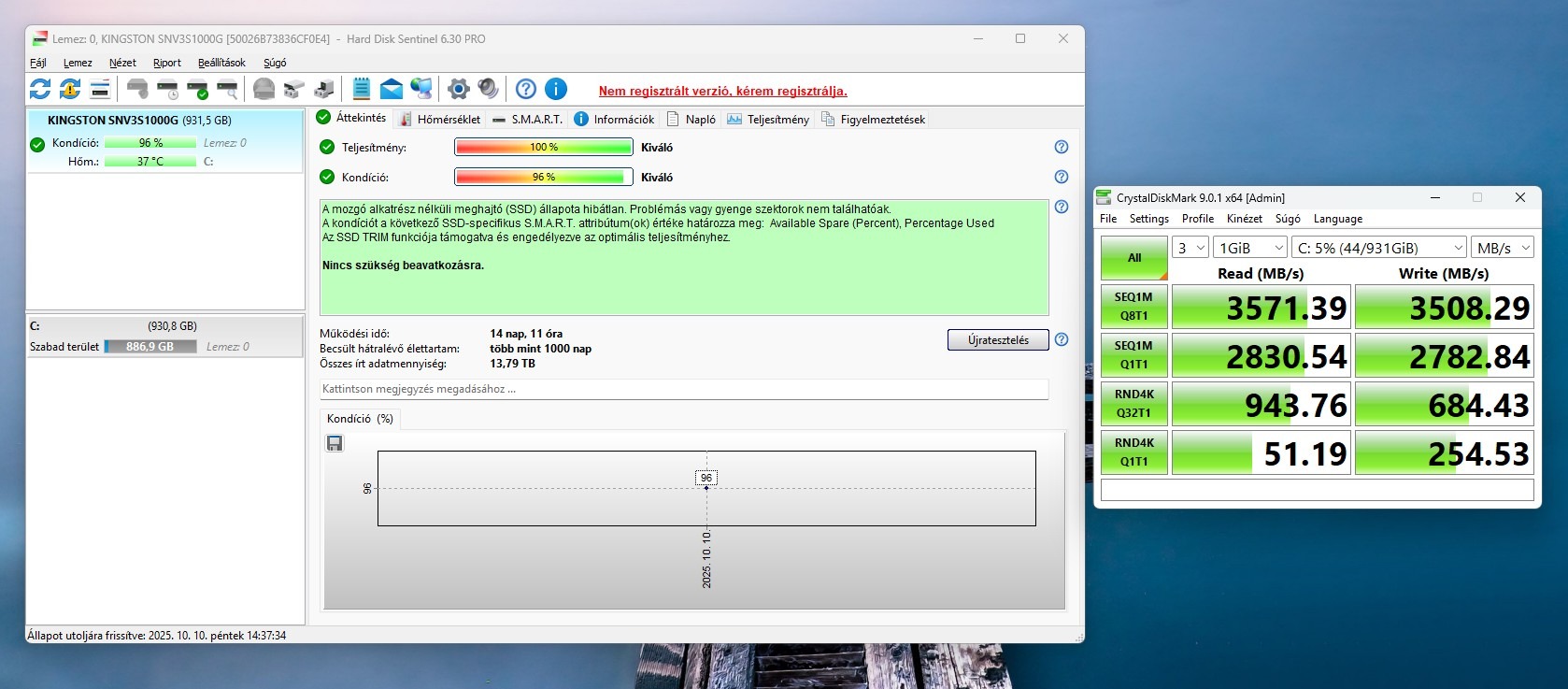Run the RND4K Q1T1 test

(1134, 452)
